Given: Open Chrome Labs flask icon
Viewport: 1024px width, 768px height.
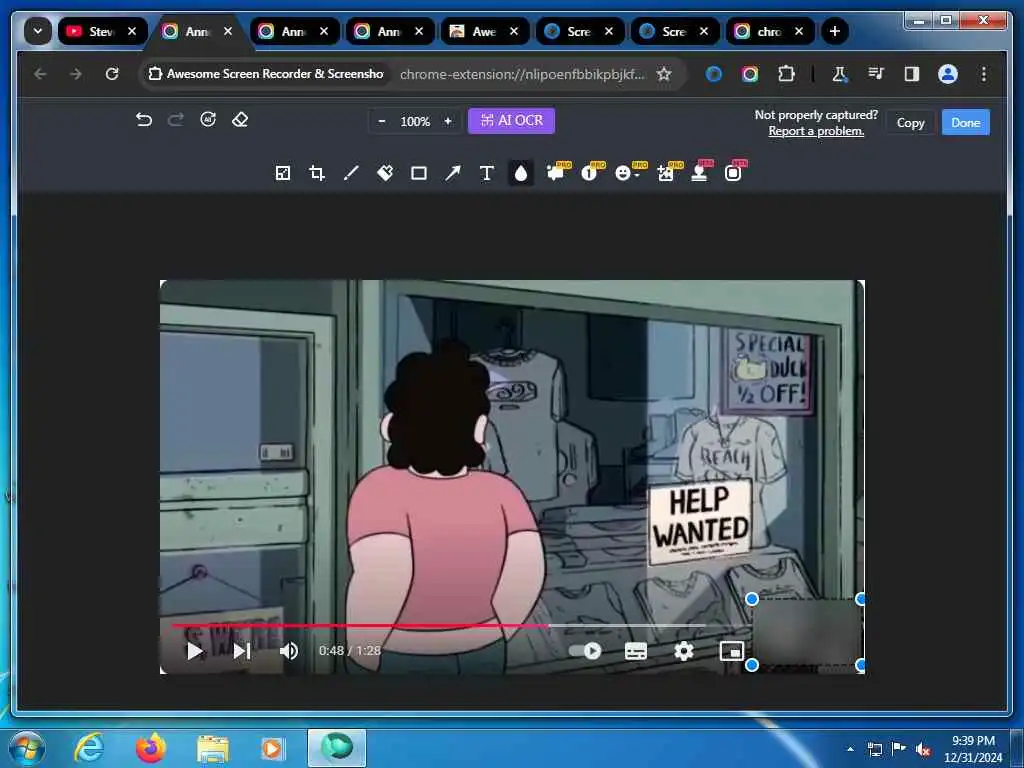Looking at the screenshot, I should 840,74.
